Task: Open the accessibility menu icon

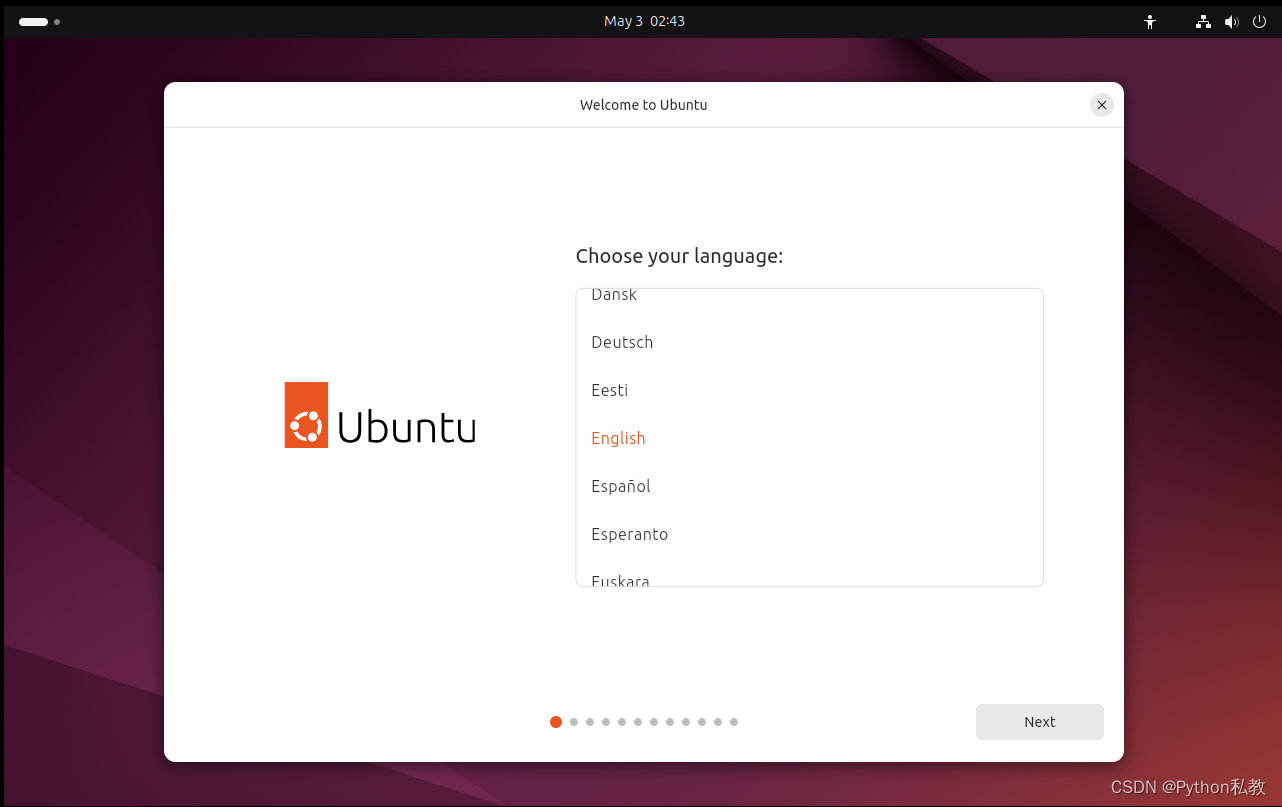Action: point(1150,21)
